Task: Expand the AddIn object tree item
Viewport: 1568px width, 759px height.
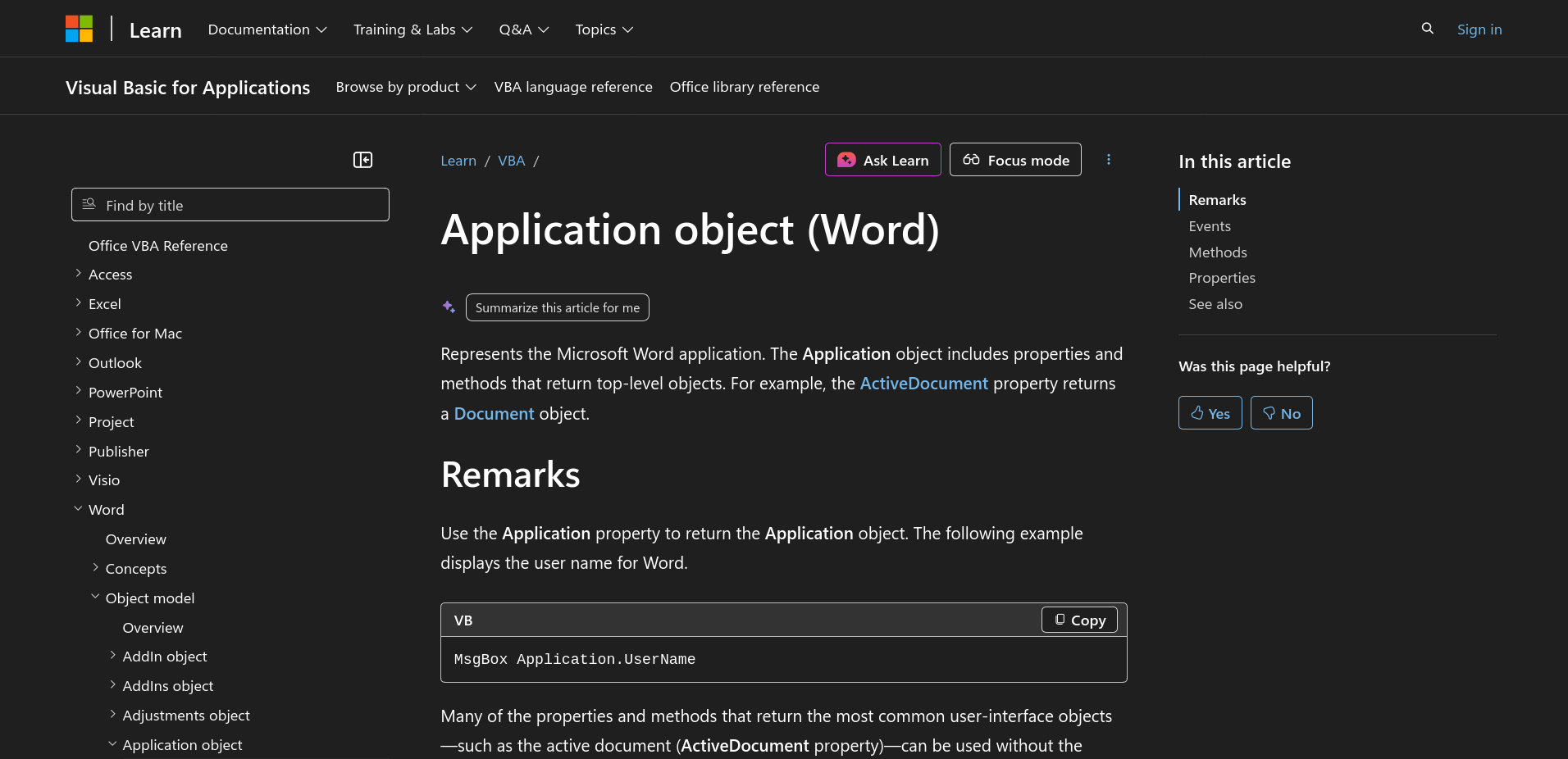Action: pos(113,656)
